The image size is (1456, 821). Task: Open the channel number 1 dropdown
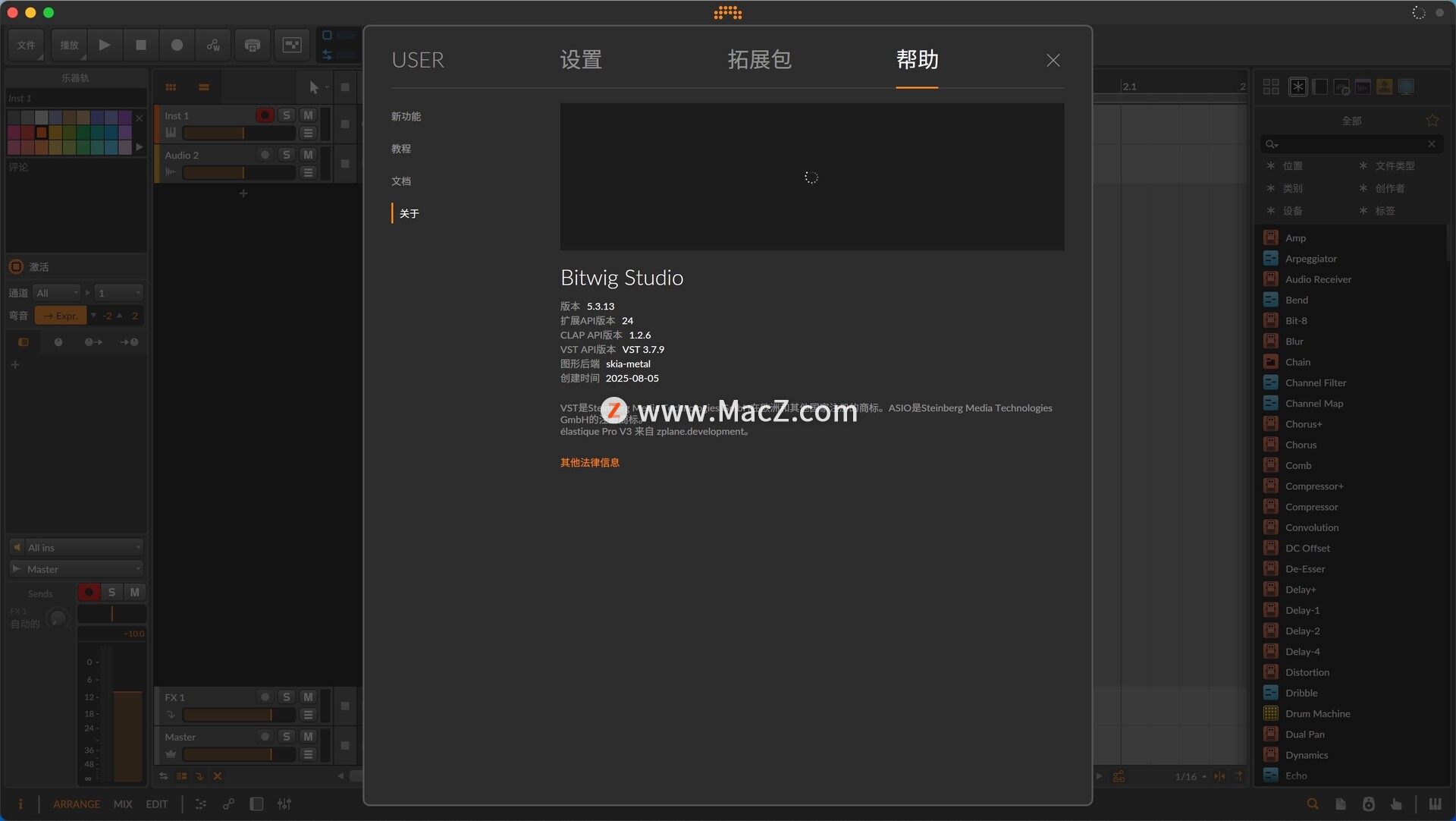[x=118, y=293]
